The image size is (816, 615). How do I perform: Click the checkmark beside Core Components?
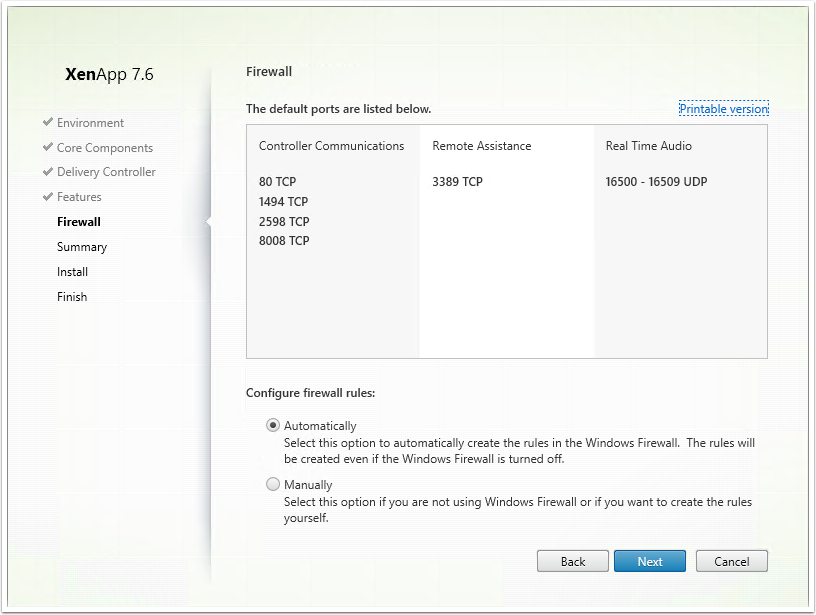coord(48,147)
